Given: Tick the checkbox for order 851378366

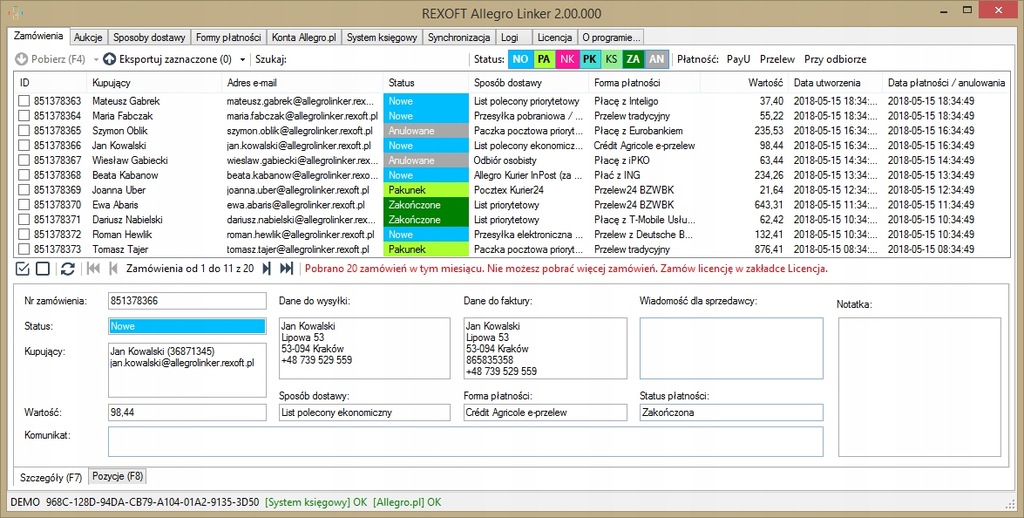Looking at the screenshot, I should pos(24,146).
